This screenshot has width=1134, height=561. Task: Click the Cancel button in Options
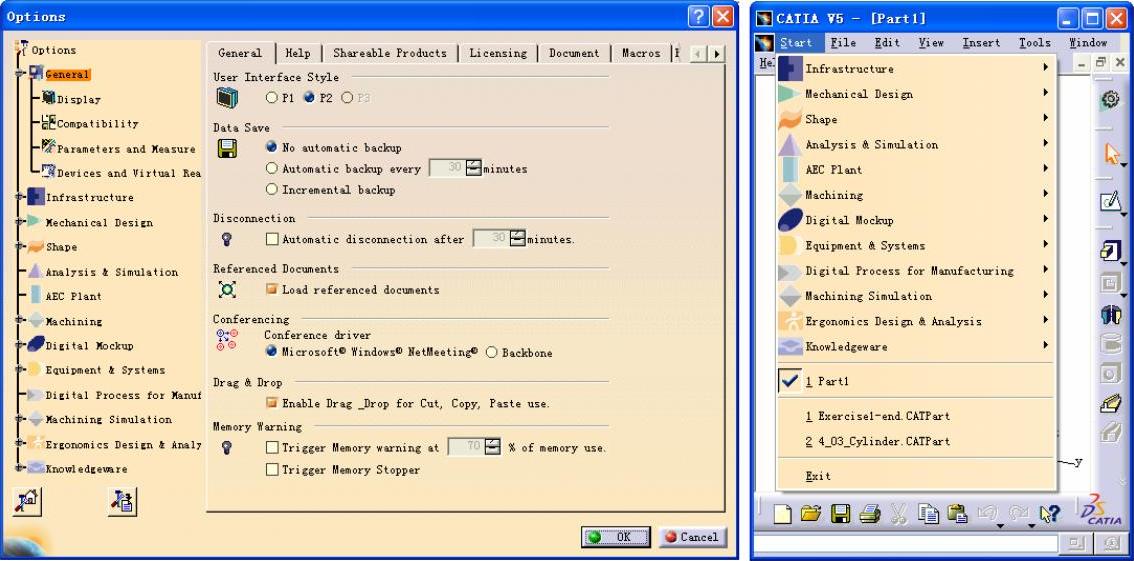[692, 536]
